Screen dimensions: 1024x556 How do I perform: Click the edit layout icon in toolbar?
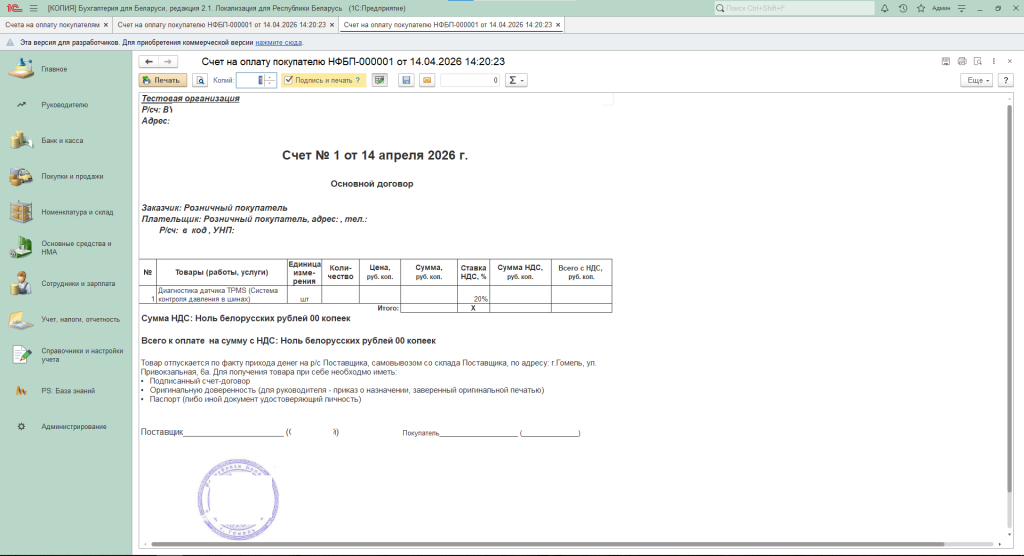click(x=380, y=80)
